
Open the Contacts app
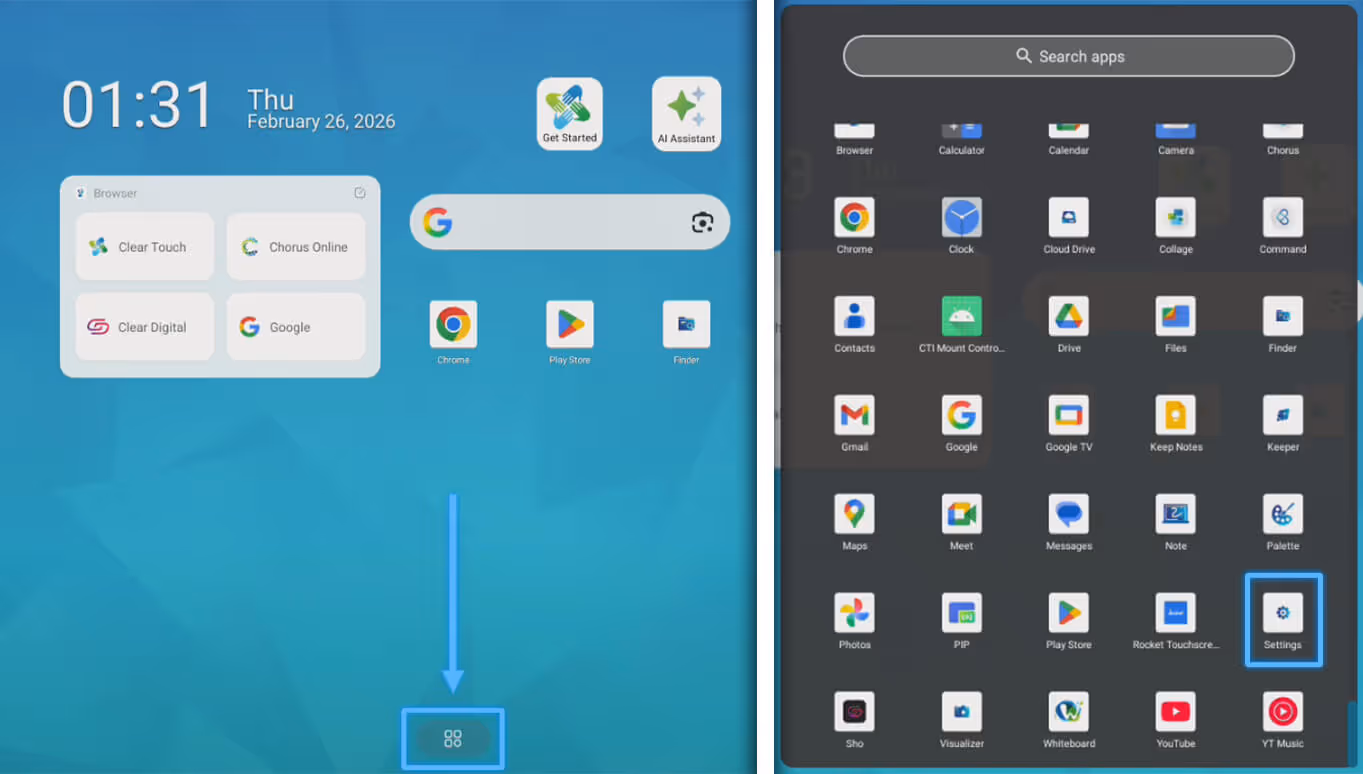click(x=855, y=325)
